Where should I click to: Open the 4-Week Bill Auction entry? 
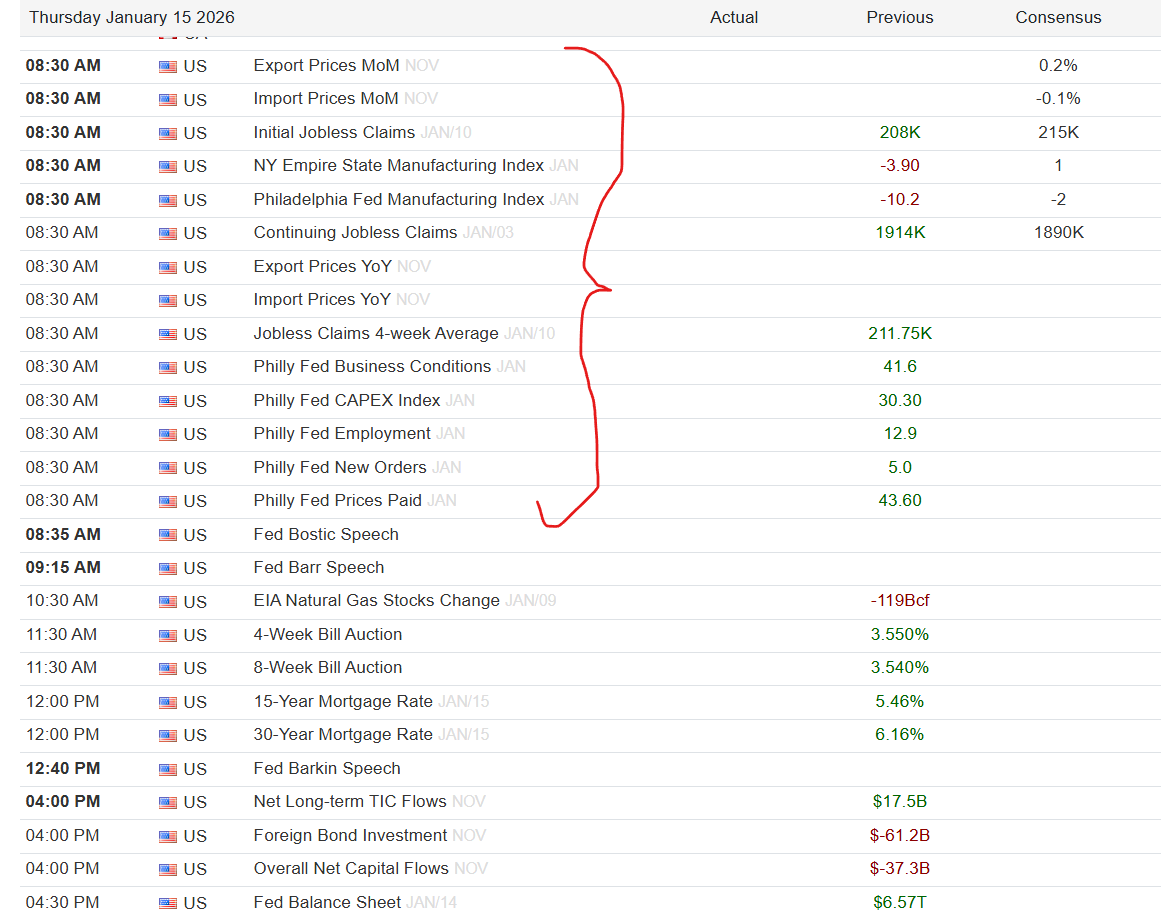[x=327, y=635]
